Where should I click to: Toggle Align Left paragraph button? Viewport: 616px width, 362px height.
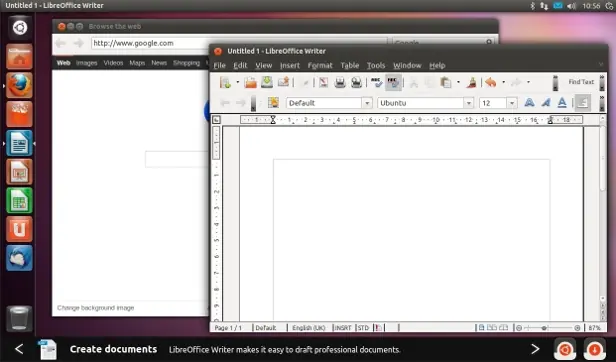[x=583, y=103]
